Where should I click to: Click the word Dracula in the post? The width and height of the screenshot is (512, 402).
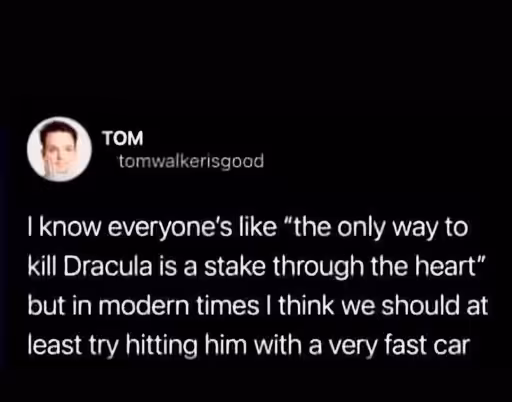[107, 267]
